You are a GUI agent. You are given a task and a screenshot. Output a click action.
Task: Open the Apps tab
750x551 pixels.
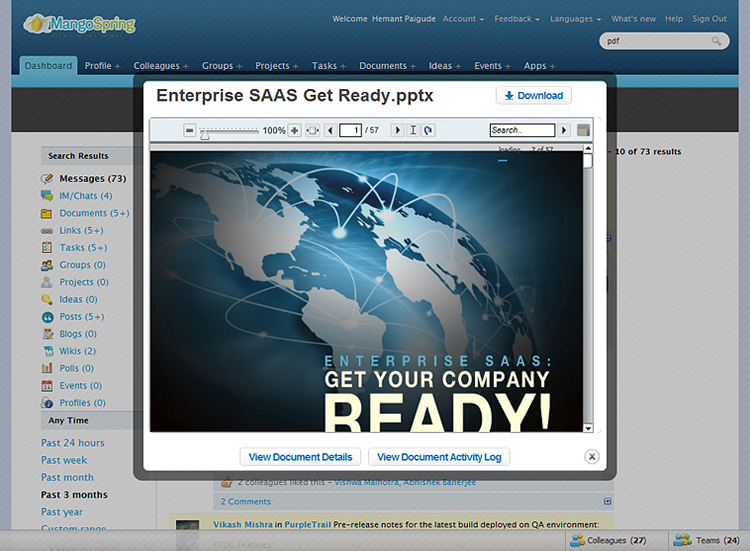click(535, 66)
